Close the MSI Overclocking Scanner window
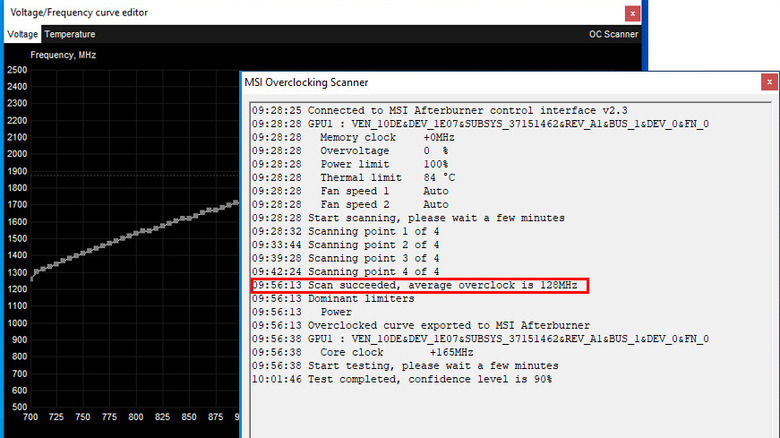This screenshot has height=438, width=780. click(x=769, y=82)
